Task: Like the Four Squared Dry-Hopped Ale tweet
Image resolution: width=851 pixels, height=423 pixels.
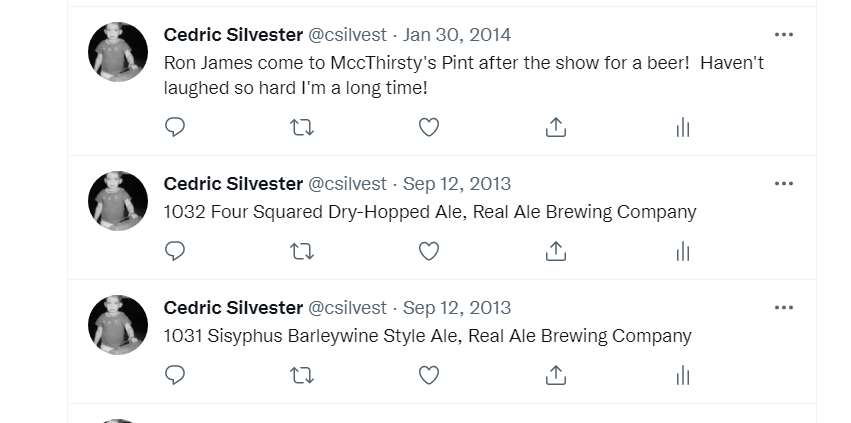Action: coord(428,251)
